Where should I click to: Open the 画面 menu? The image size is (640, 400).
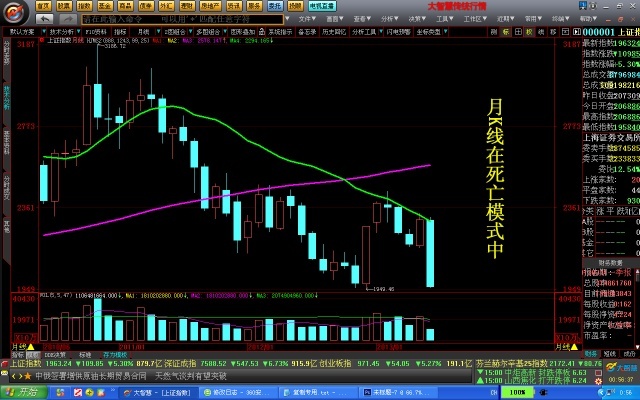(x=335, y=19)
